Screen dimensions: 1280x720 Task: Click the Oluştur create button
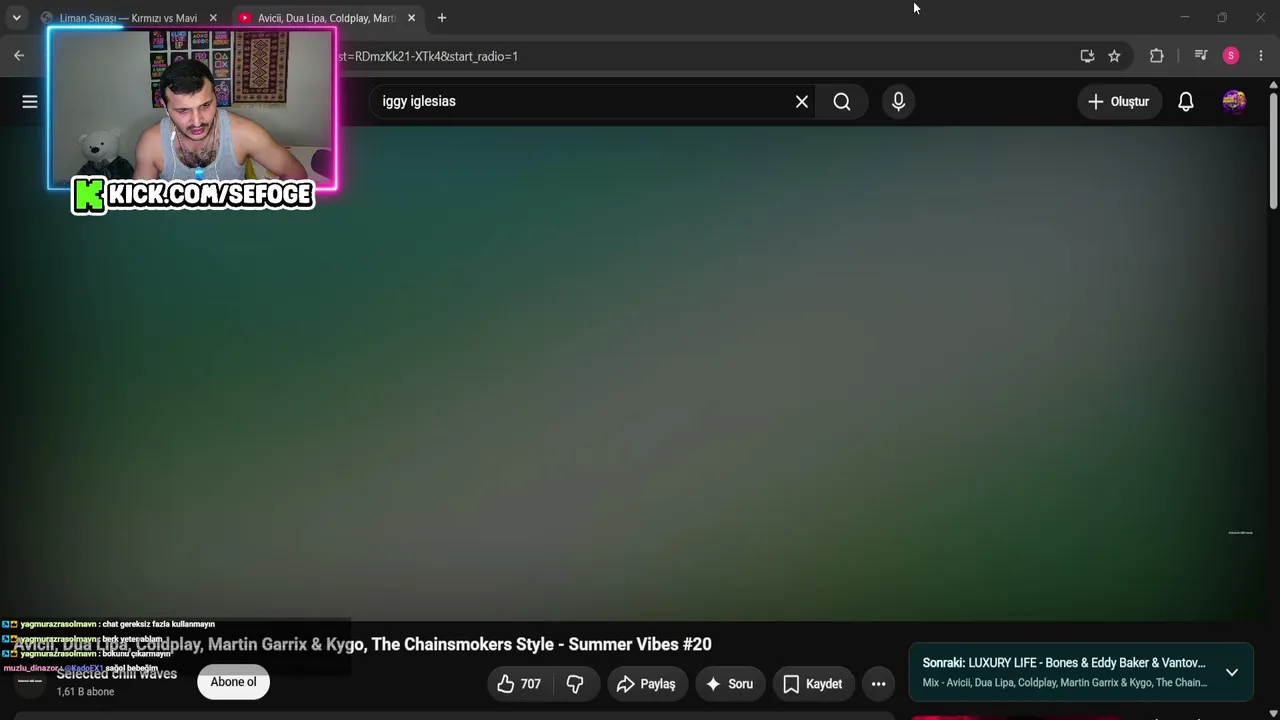[1119, 101]
